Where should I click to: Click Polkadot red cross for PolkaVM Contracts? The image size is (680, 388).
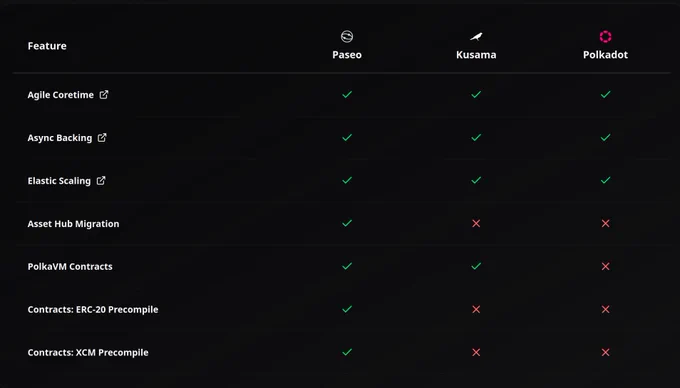point(605,266)
